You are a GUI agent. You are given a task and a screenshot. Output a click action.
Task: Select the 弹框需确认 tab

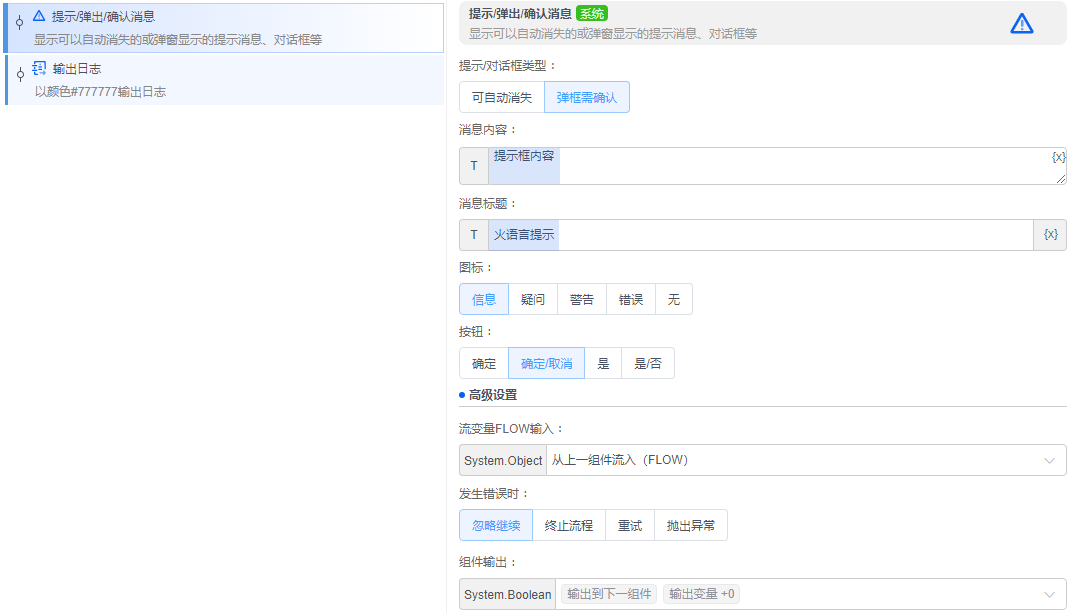[586, 97]
